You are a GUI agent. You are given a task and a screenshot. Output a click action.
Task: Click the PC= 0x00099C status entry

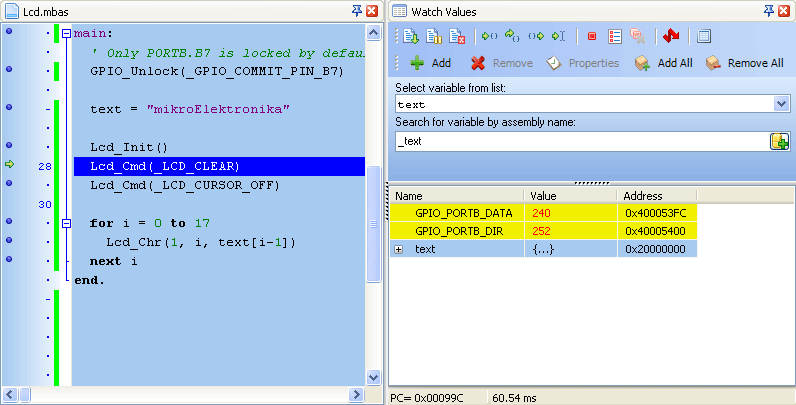(x=426, y=398)
